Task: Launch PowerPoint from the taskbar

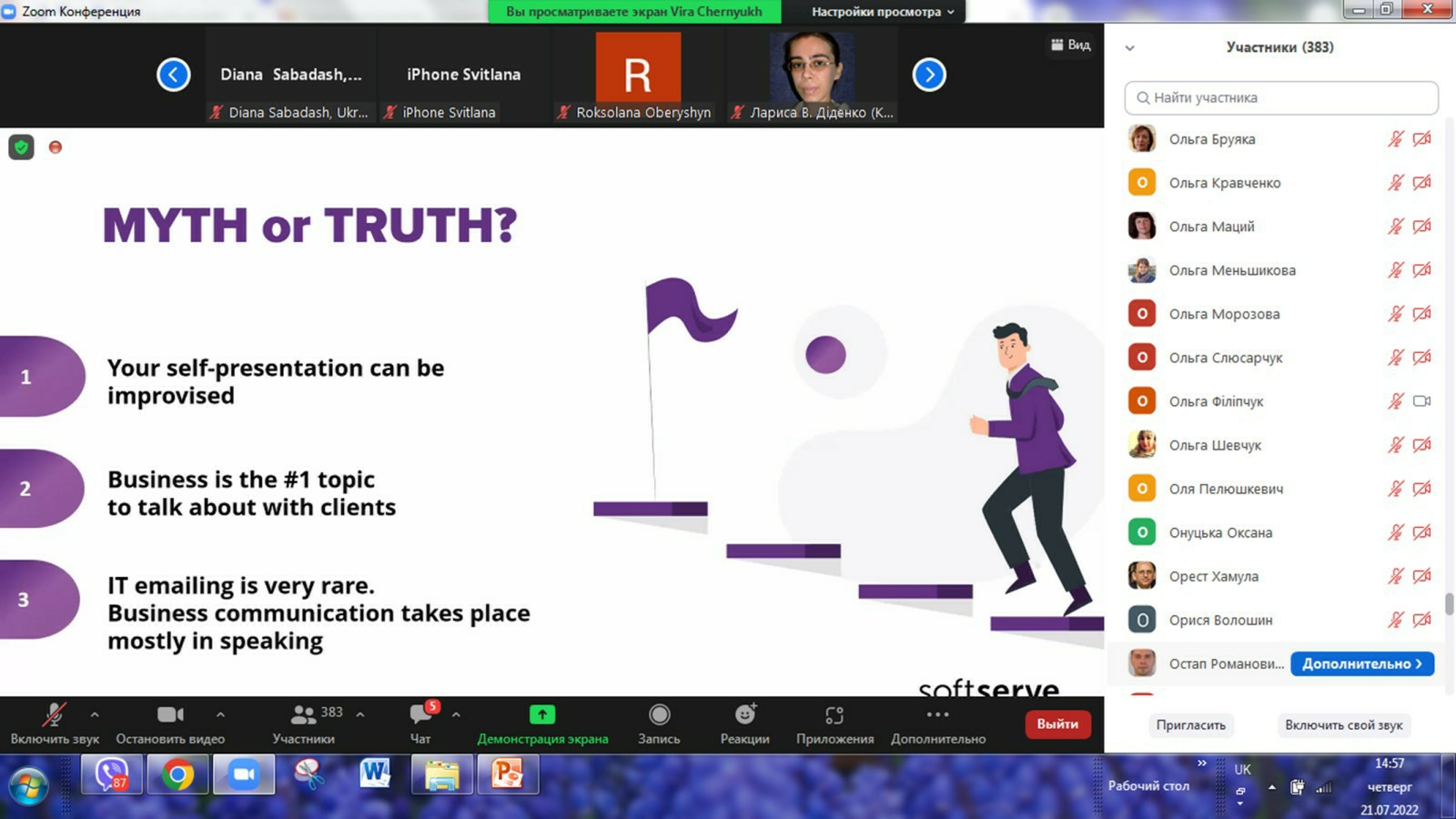Action: [508, 775]
